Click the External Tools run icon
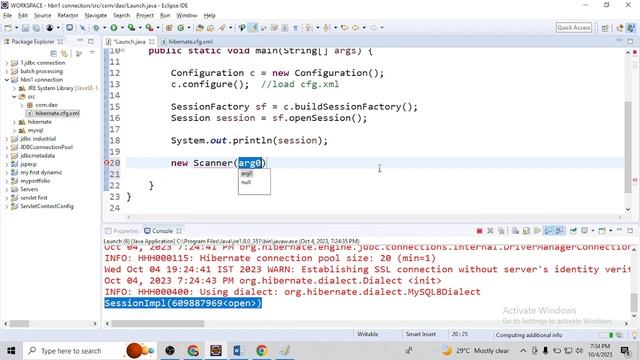Image resolution: width=640 pixels, height=360 pixels. click(x=149, y=28)
